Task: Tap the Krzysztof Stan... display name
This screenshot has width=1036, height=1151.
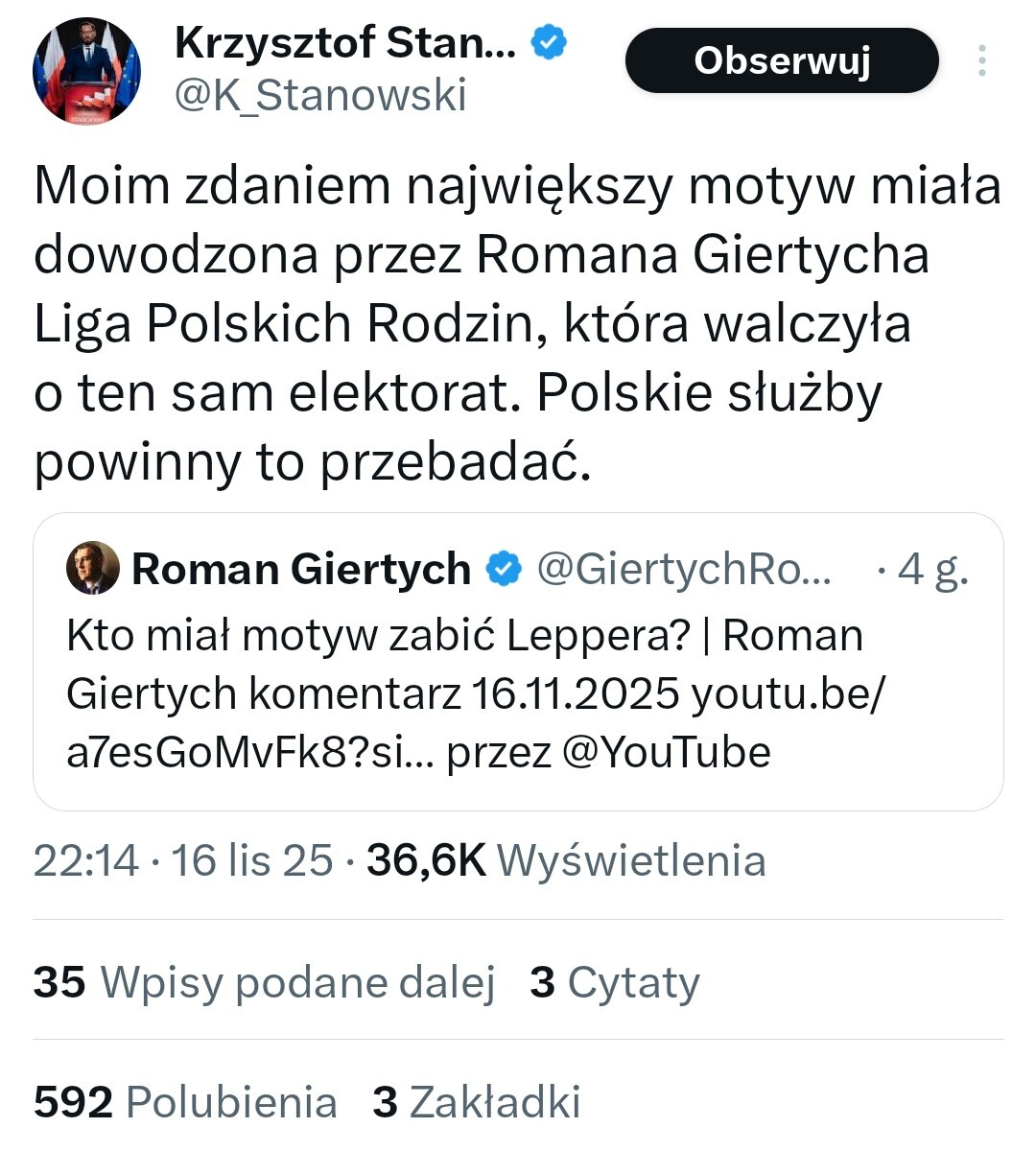Action: (345, 43)
